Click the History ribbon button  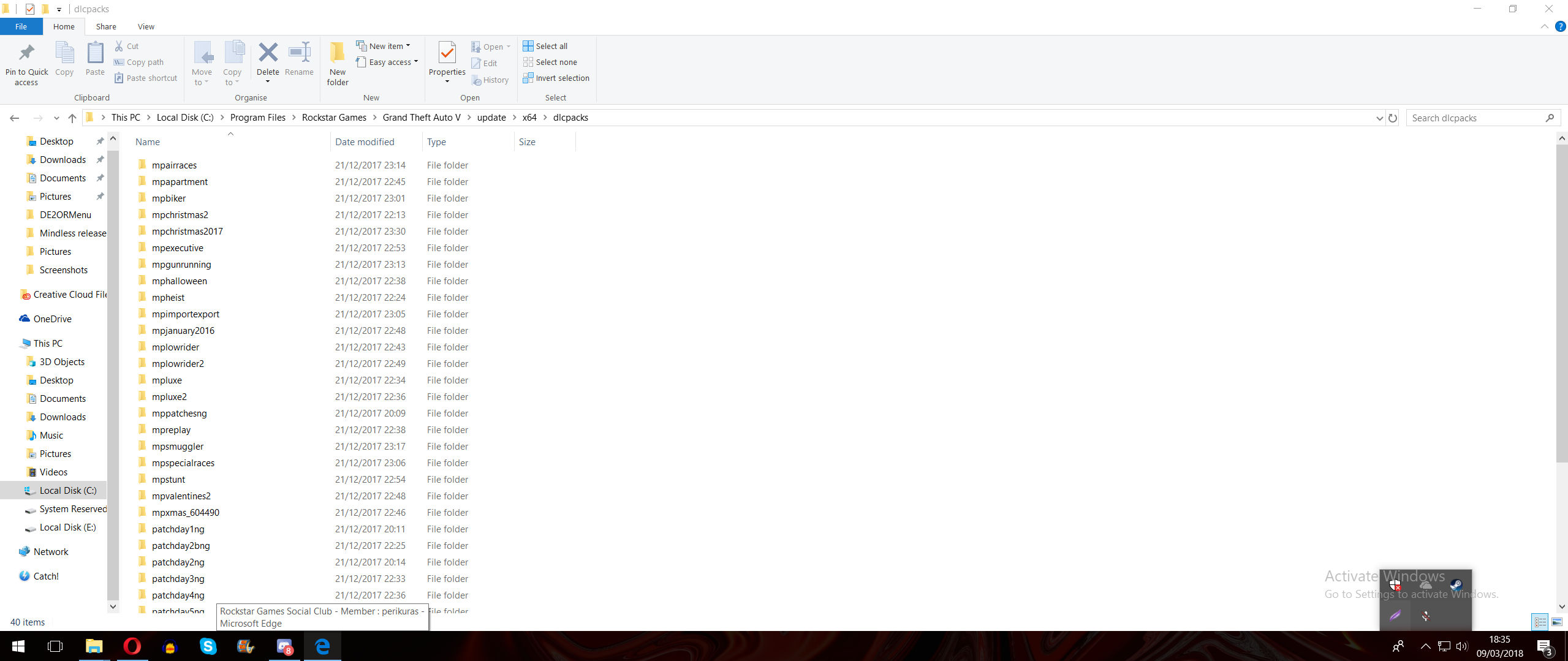(x=490, y=80)
